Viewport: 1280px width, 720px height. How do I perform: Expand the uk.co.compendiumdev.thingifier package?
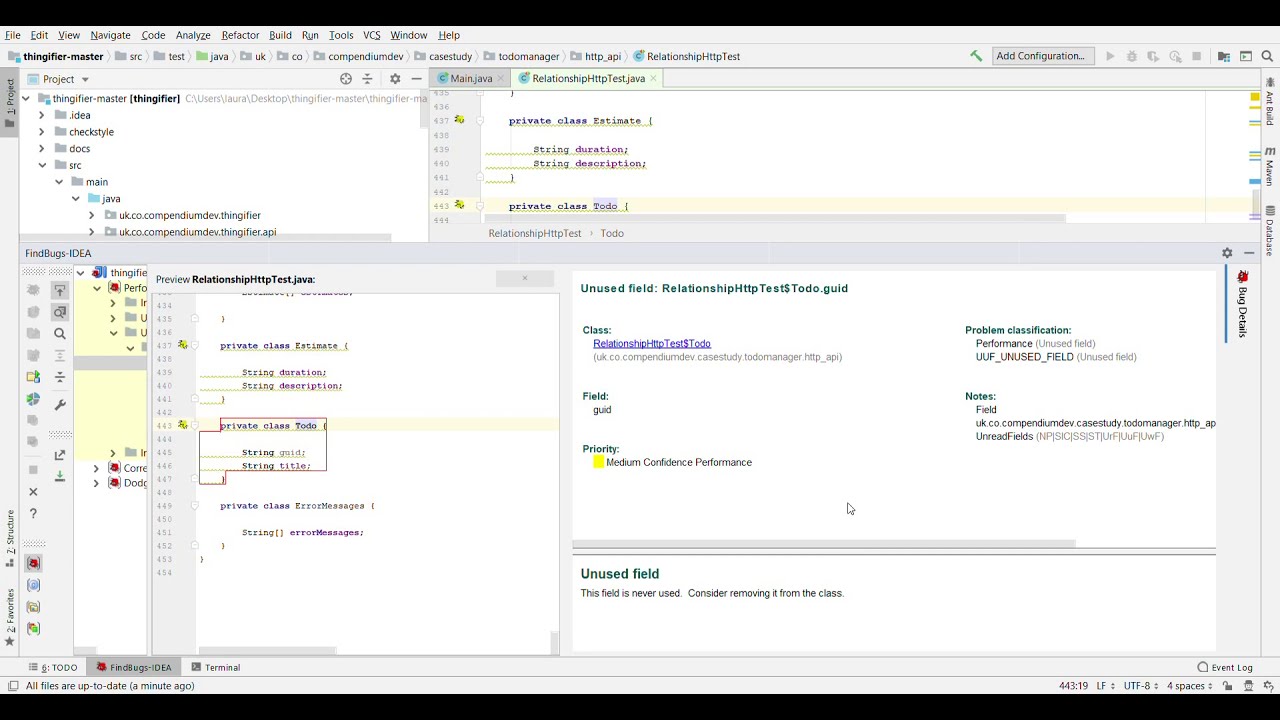coord(92,215)
